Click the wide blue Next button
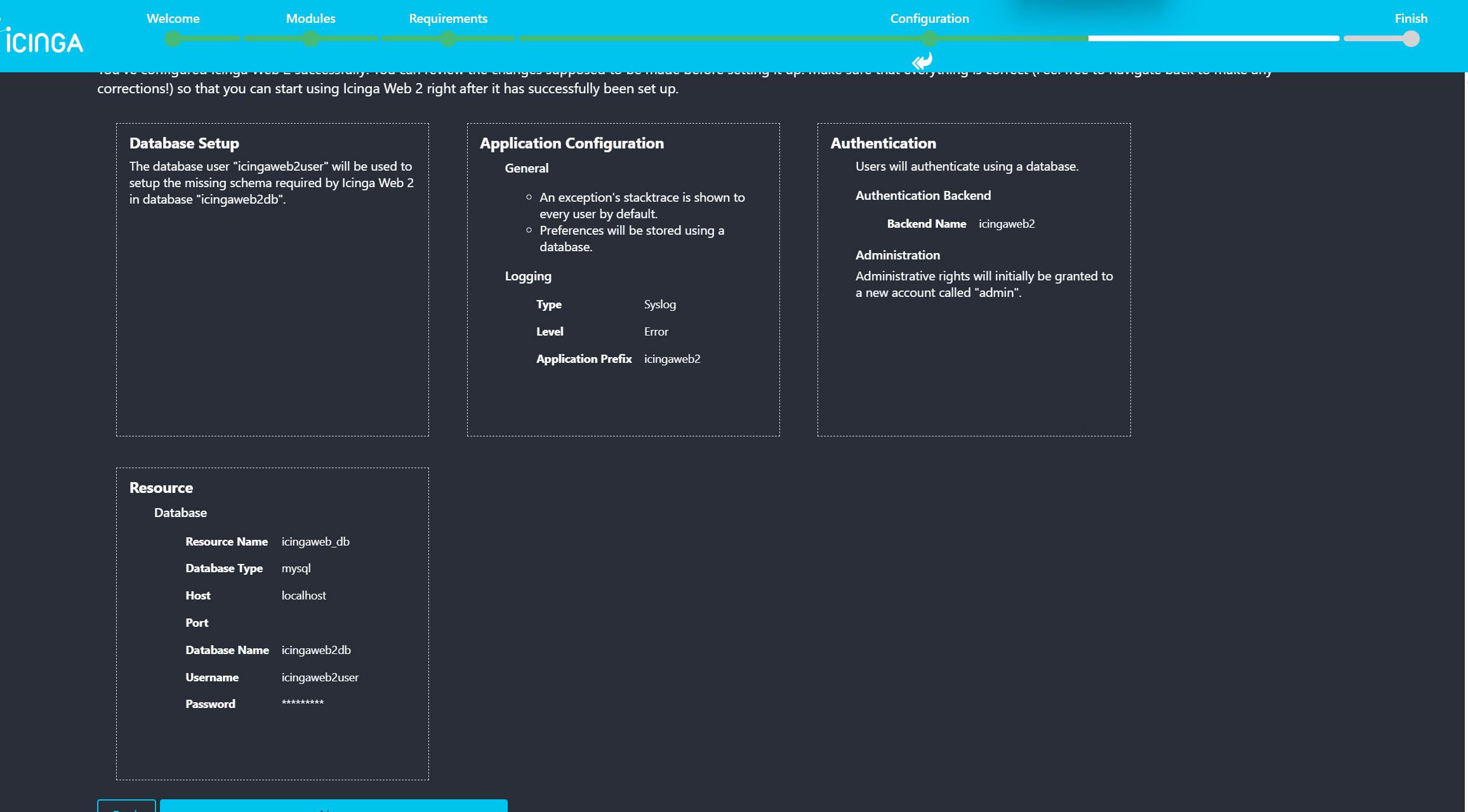The width and height of the screenshot is (1468, 812). click(x=334, y=806)
